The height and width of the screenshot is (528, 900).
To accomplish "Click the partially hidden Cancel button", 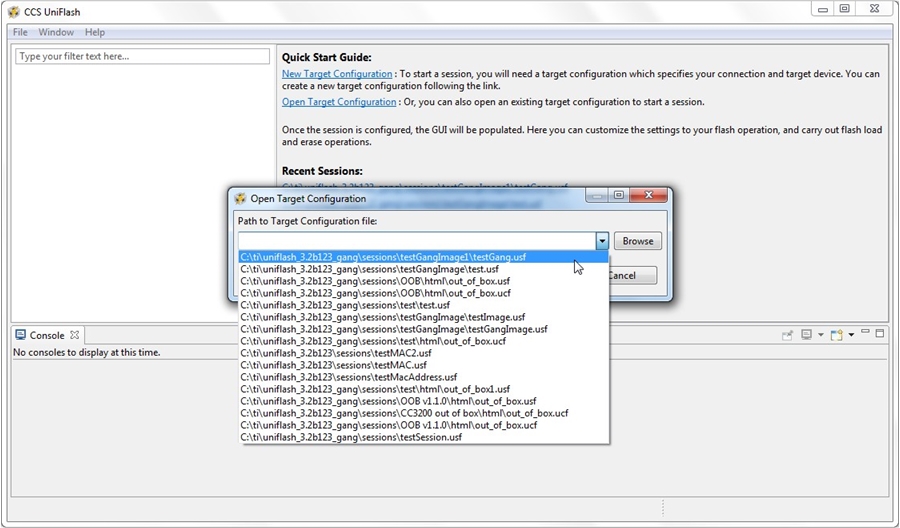I will (x=633, y=275).
